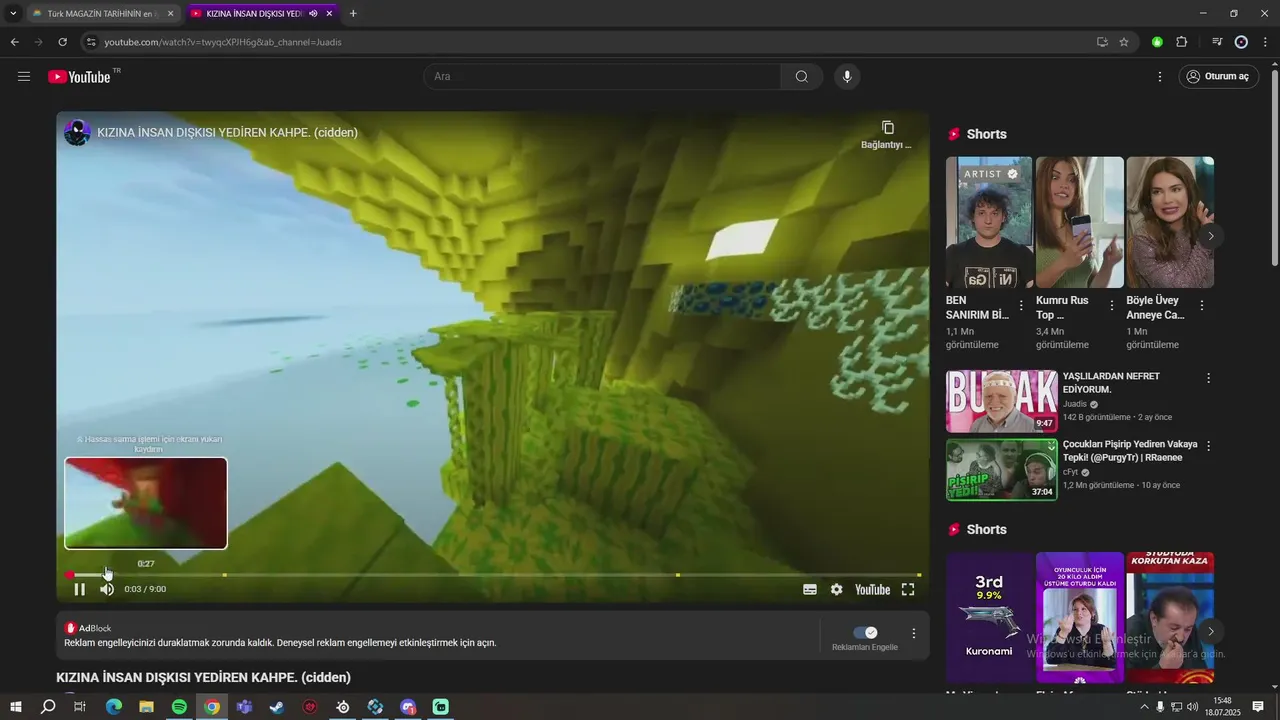
Task: Open YouTube settings three-dot menu in header
Action: point(1160,77)
